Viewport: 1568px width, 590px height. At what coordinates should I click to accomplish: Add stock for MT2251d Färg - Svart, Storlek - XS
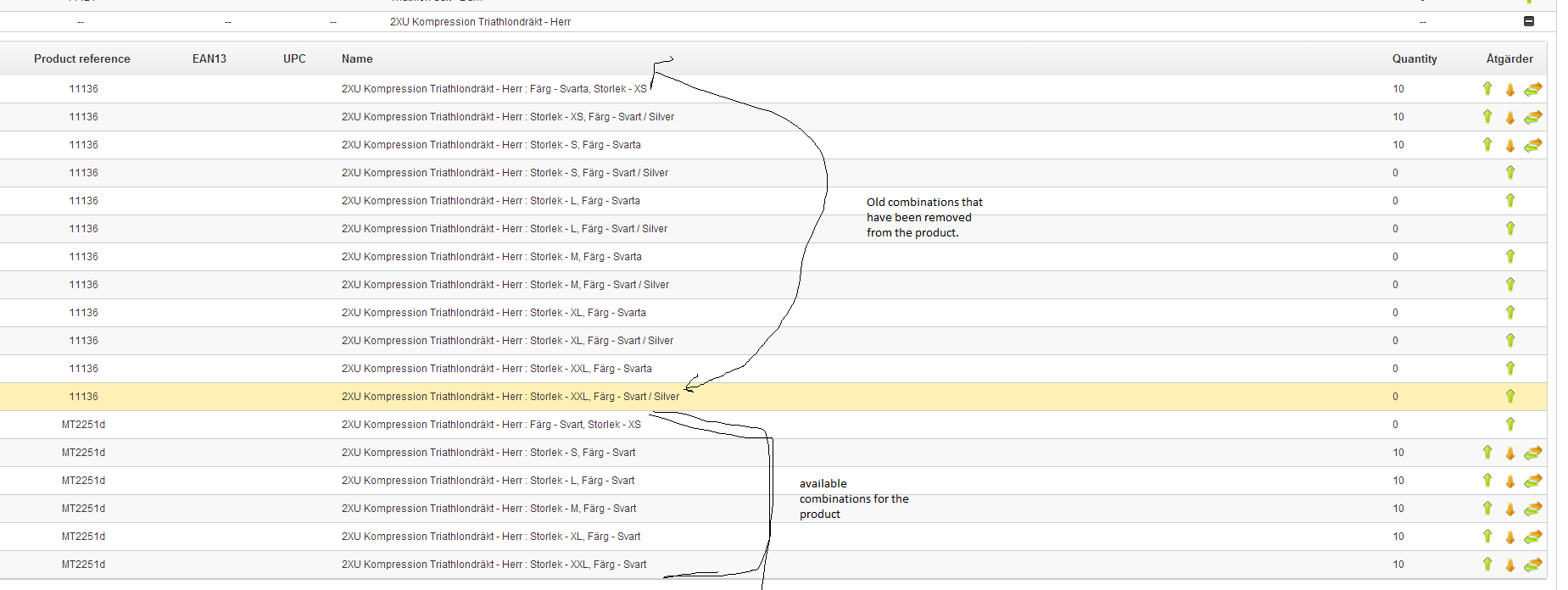pos(1510,424)
